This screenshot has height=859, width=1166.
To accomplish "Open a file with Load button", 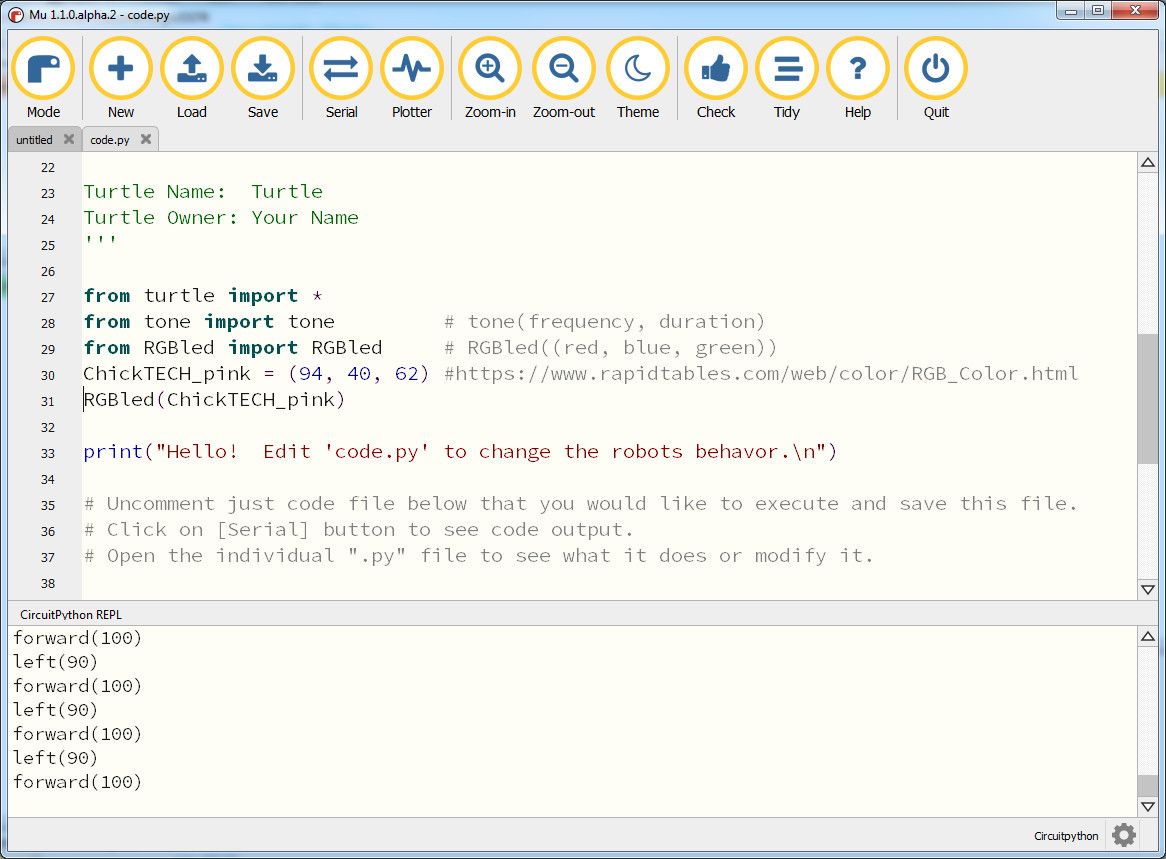I will 192,70.
